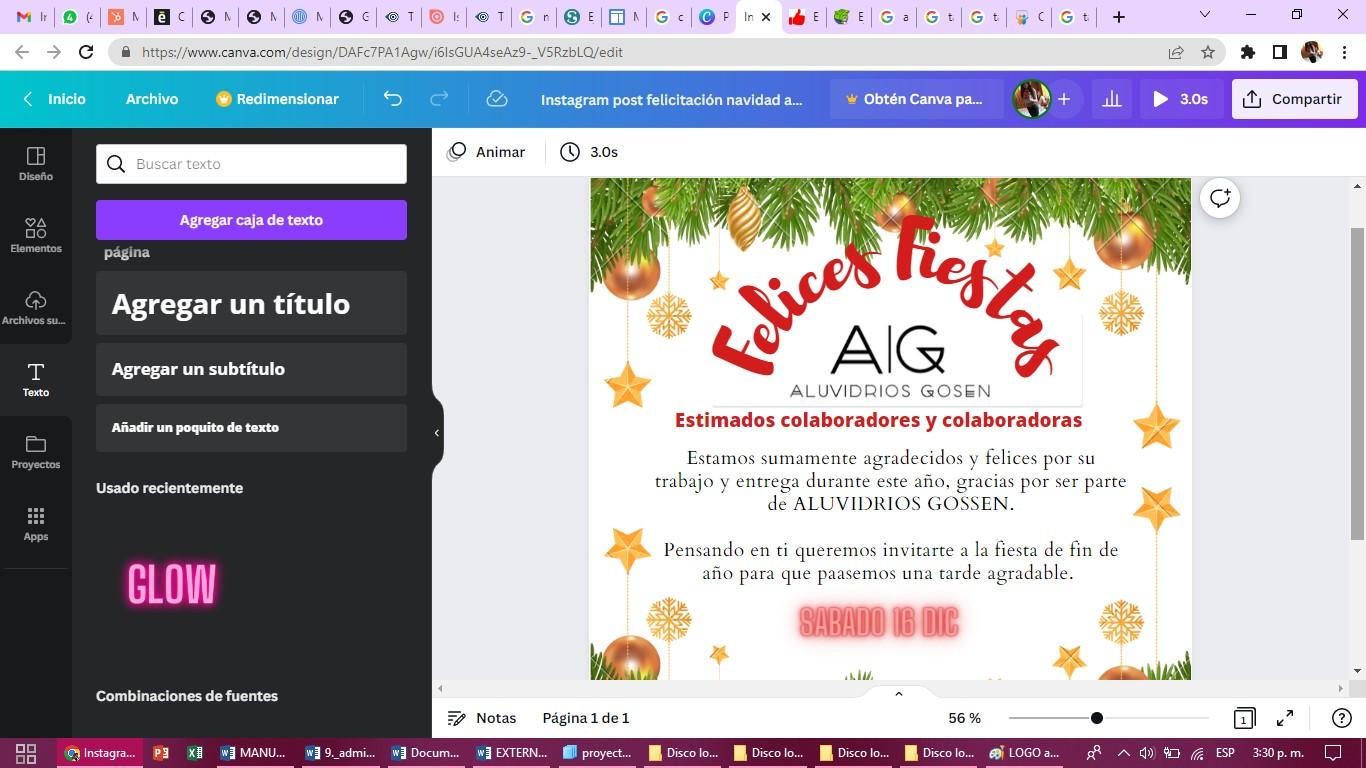Click the Buscar texto search field
Viewport: 1366px width, 768px height.
[x=251, y=164]
